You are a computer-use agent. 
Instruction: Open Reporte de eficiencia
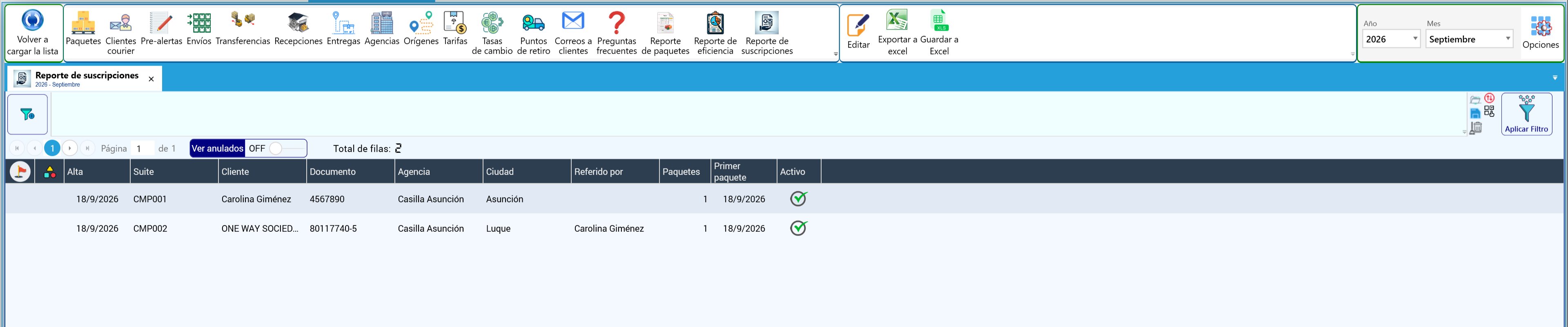(x=715, y=34)
